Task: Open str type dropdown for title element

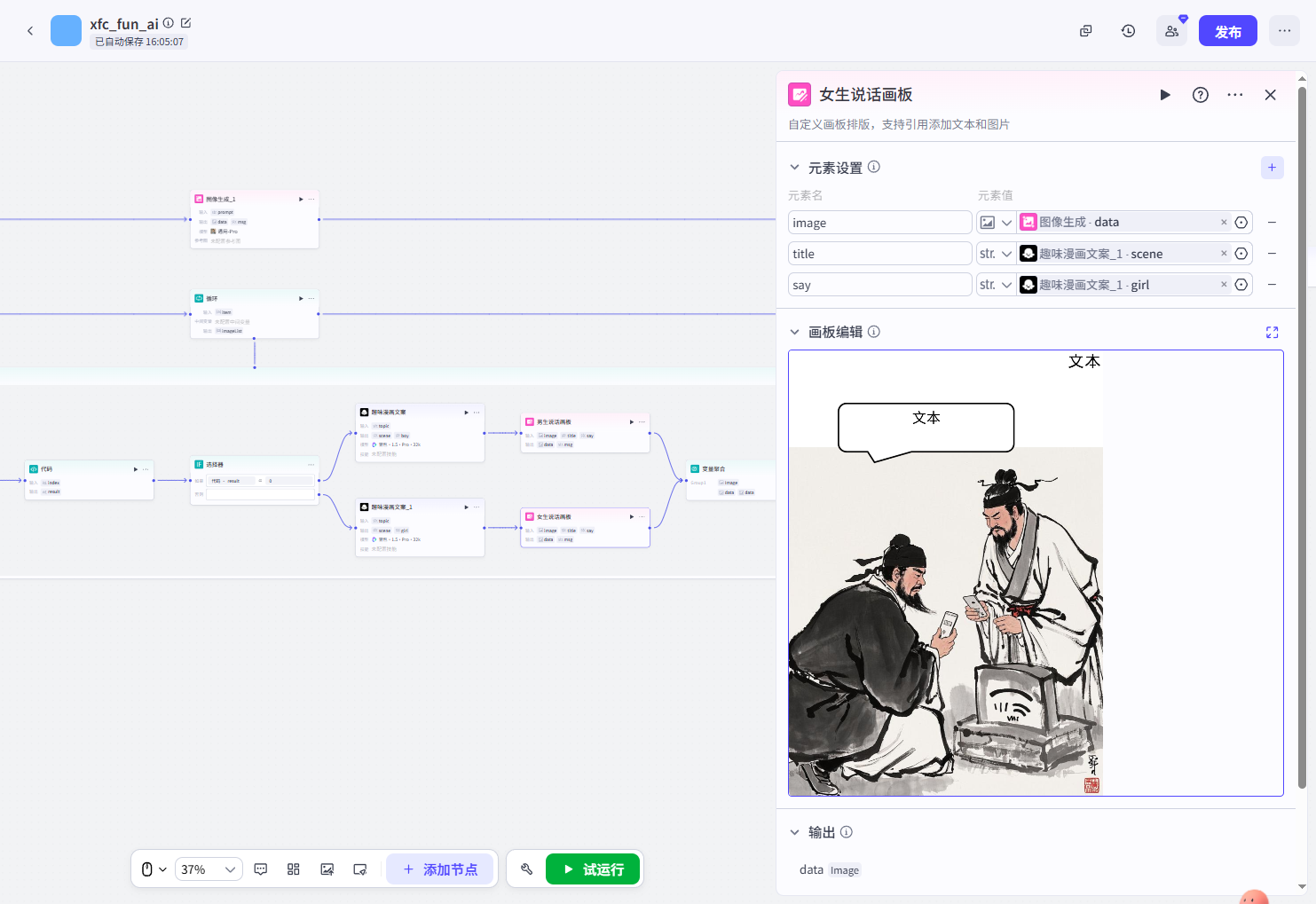Action: coord(997,254)
